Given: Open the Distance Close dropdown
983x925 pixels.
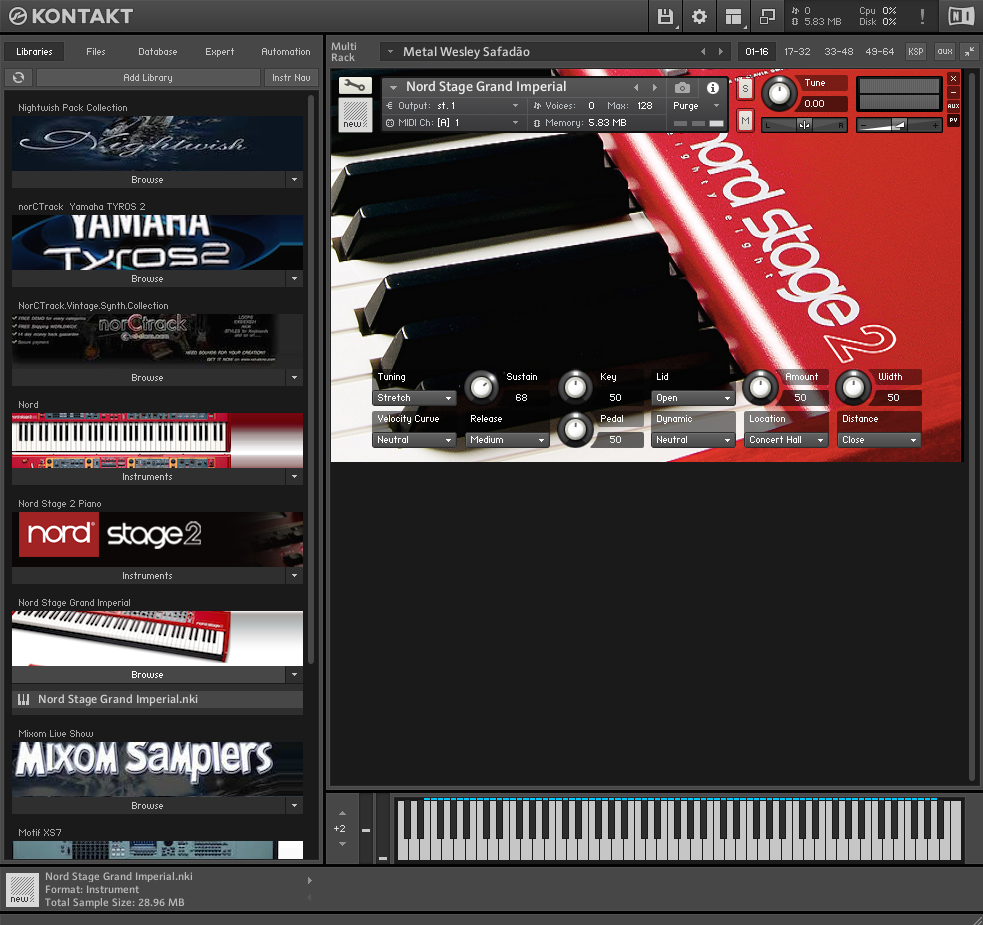Looking at the screenshot, I should point(879,440).
